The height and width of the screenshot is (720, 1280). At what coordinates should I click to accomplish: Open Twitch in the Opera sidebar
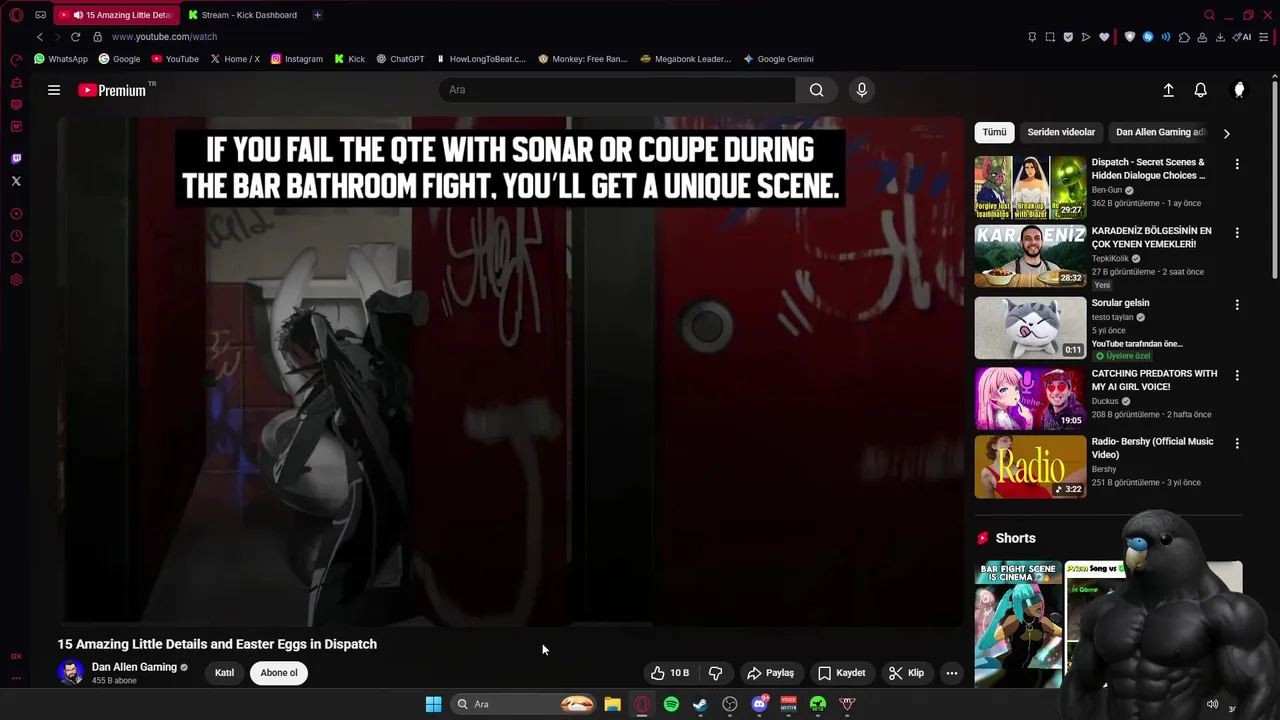tap(16, 159)
